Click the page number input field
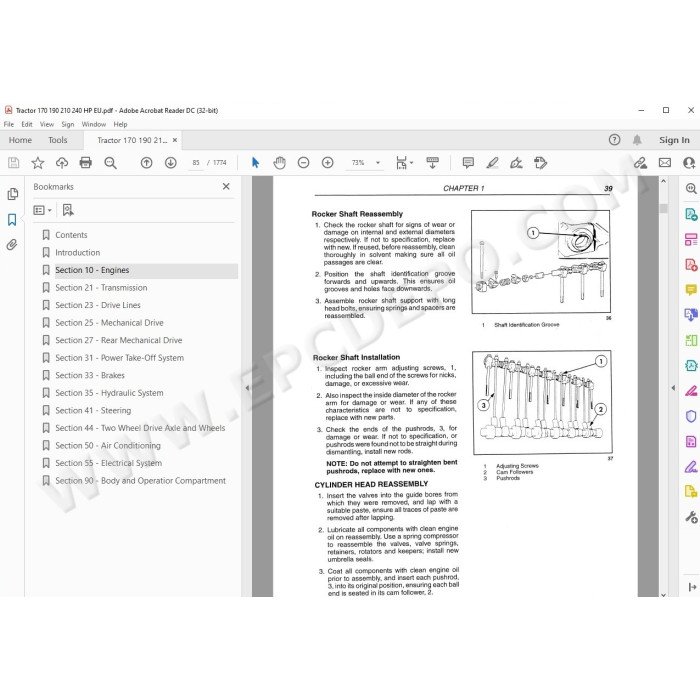 (x=196, y=163)
